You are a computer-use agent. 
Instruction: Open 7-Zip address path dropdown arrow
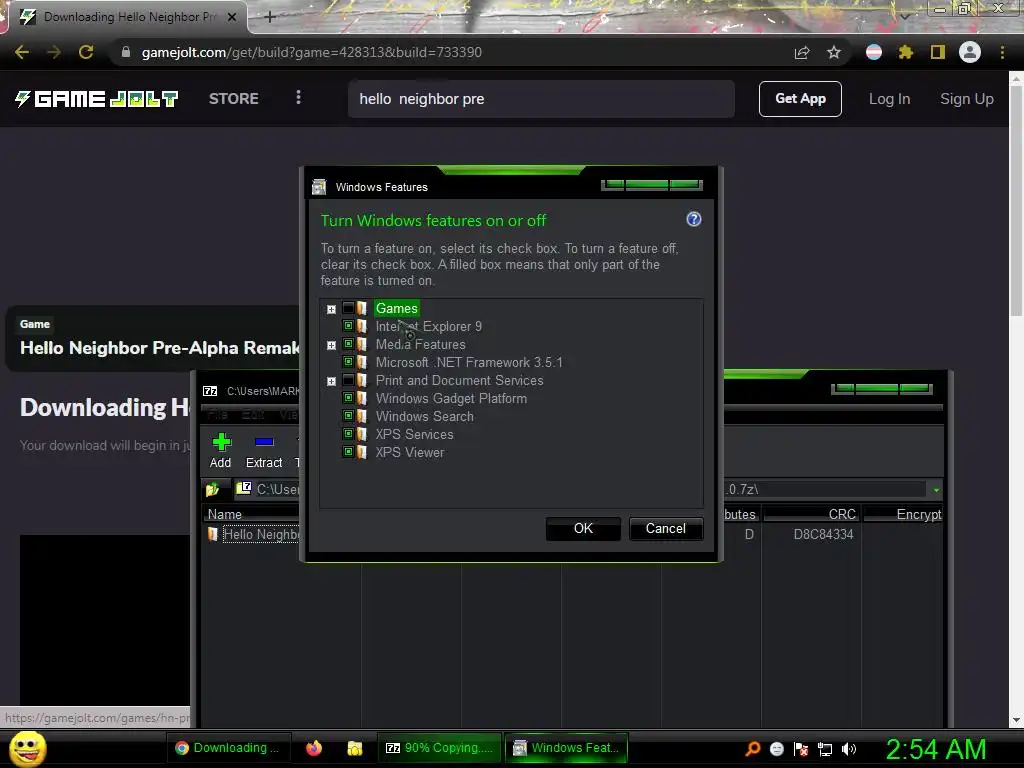point(936,490)
